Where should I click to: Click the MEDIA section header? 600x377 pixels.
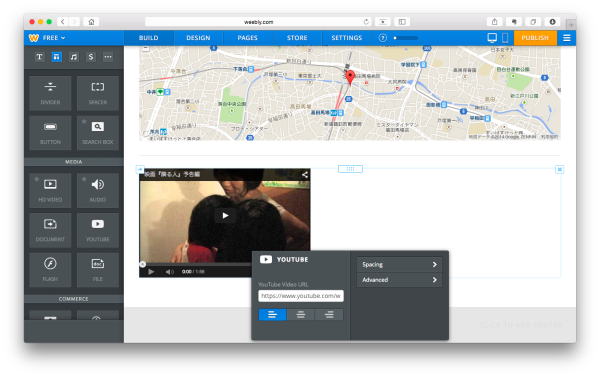(x=73, y=162)
